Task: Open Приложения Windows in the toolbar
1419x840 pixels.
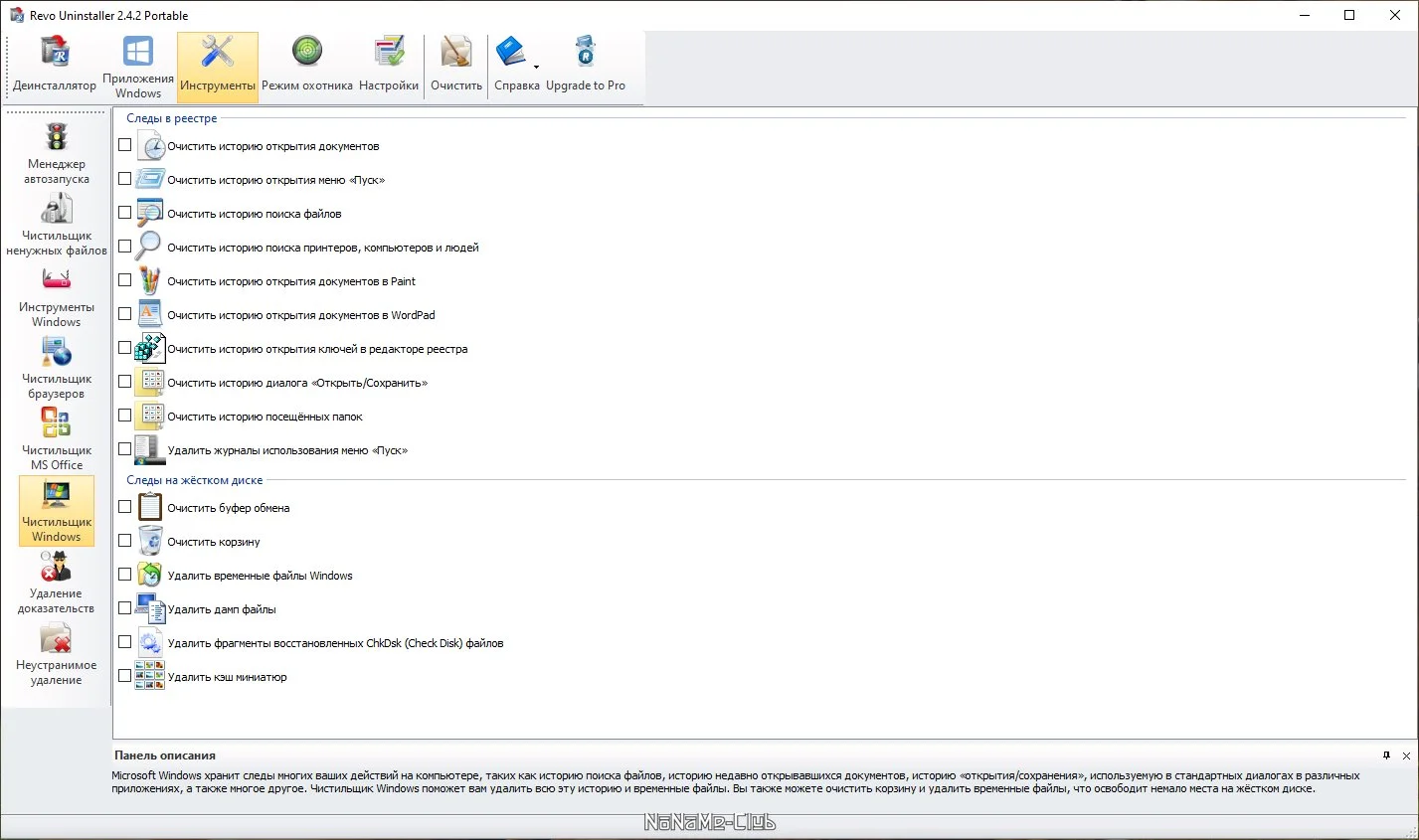Action: click(138, 67)
